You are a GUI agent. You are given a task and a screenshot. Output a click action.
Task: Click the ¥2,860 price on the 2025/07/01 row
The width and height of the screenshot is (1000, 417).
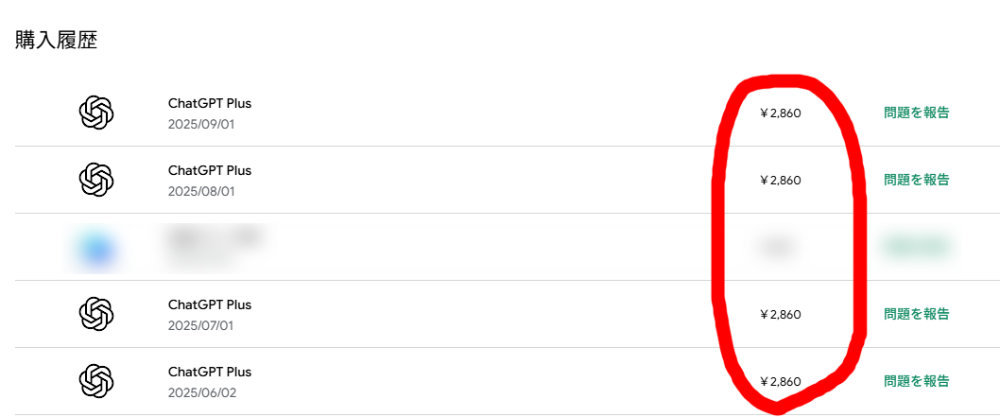coord(781,314)
